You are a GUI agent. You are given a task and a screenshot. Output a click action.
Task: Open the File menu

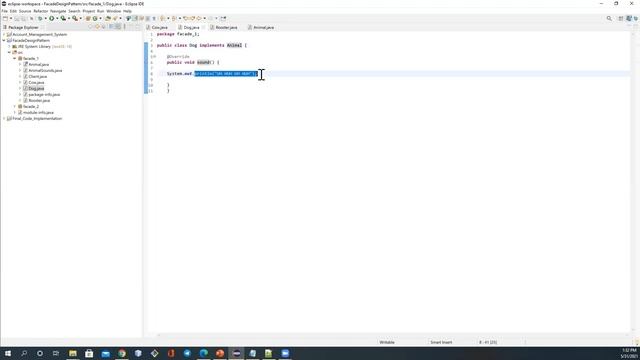click(4, 11)
